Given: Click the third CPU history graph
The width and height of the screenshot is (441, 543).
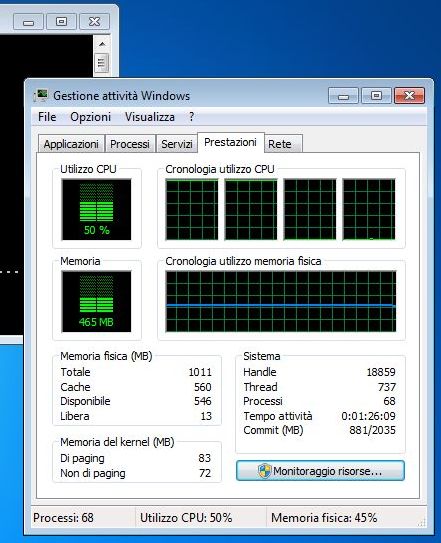Looking at the screenshot, I should [310, 209].
